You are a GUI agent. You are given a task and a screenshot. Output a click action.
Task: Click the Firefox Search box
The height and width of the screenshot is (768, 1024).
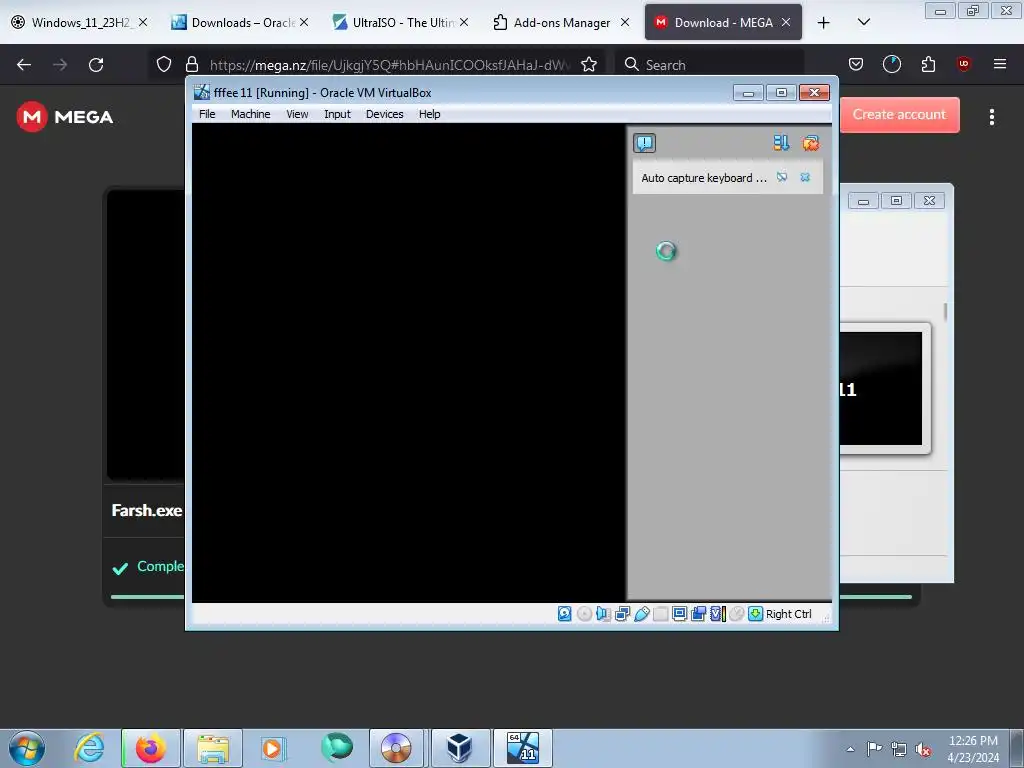(x=709, y=65)
